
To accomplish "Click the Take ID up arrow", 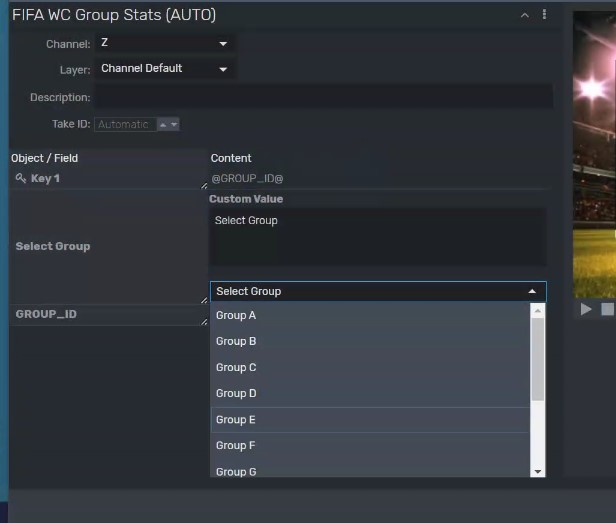I will pos(163,125).
